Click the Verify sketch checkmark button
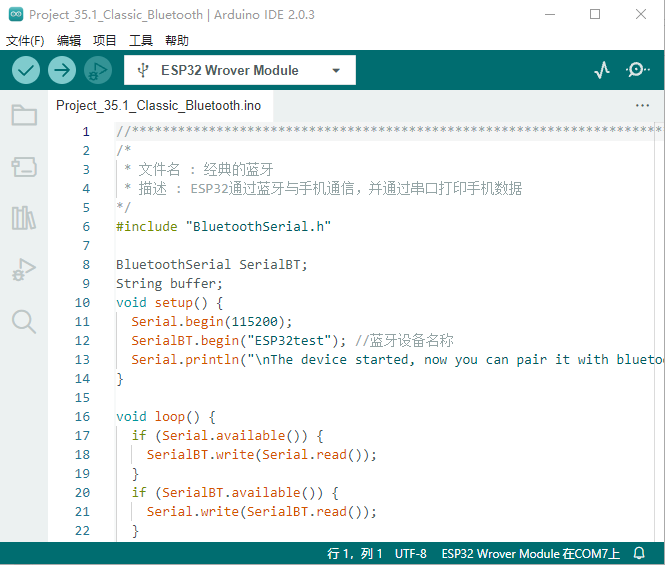Screen dimensions: 665x565 (26, 70)
